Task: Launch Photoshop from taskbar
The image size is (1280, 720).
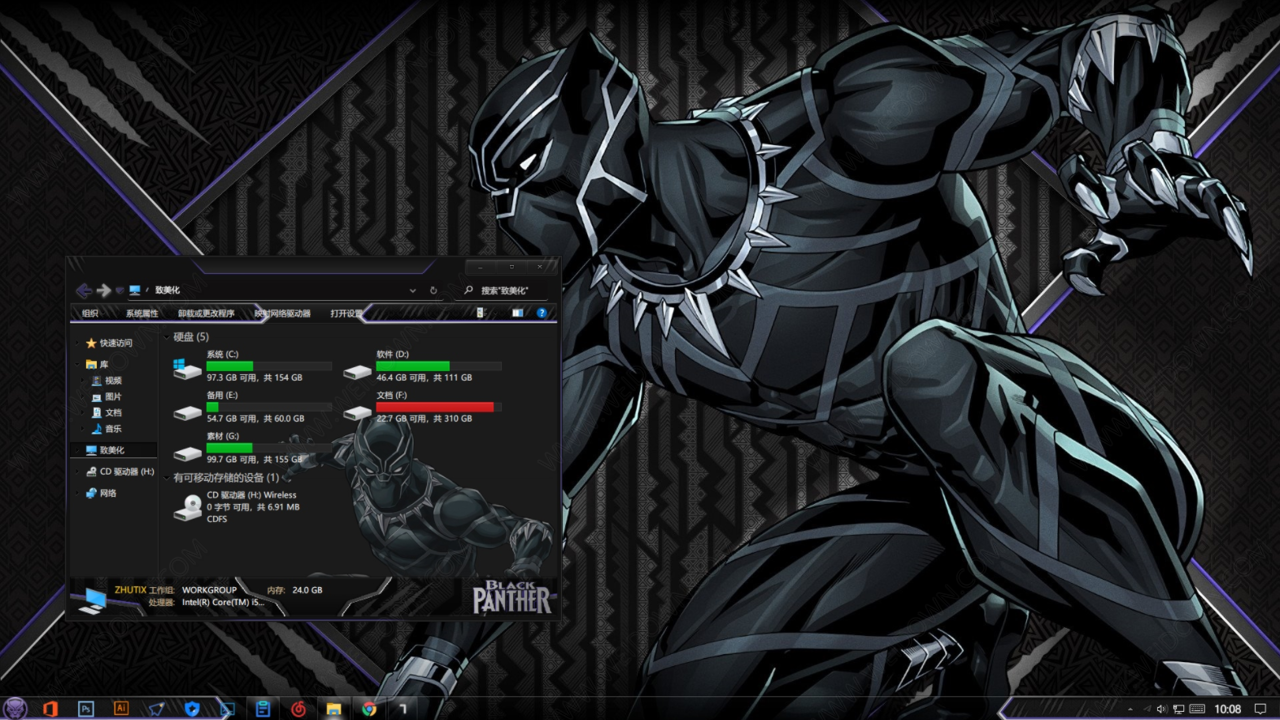Action: point(86,708)
